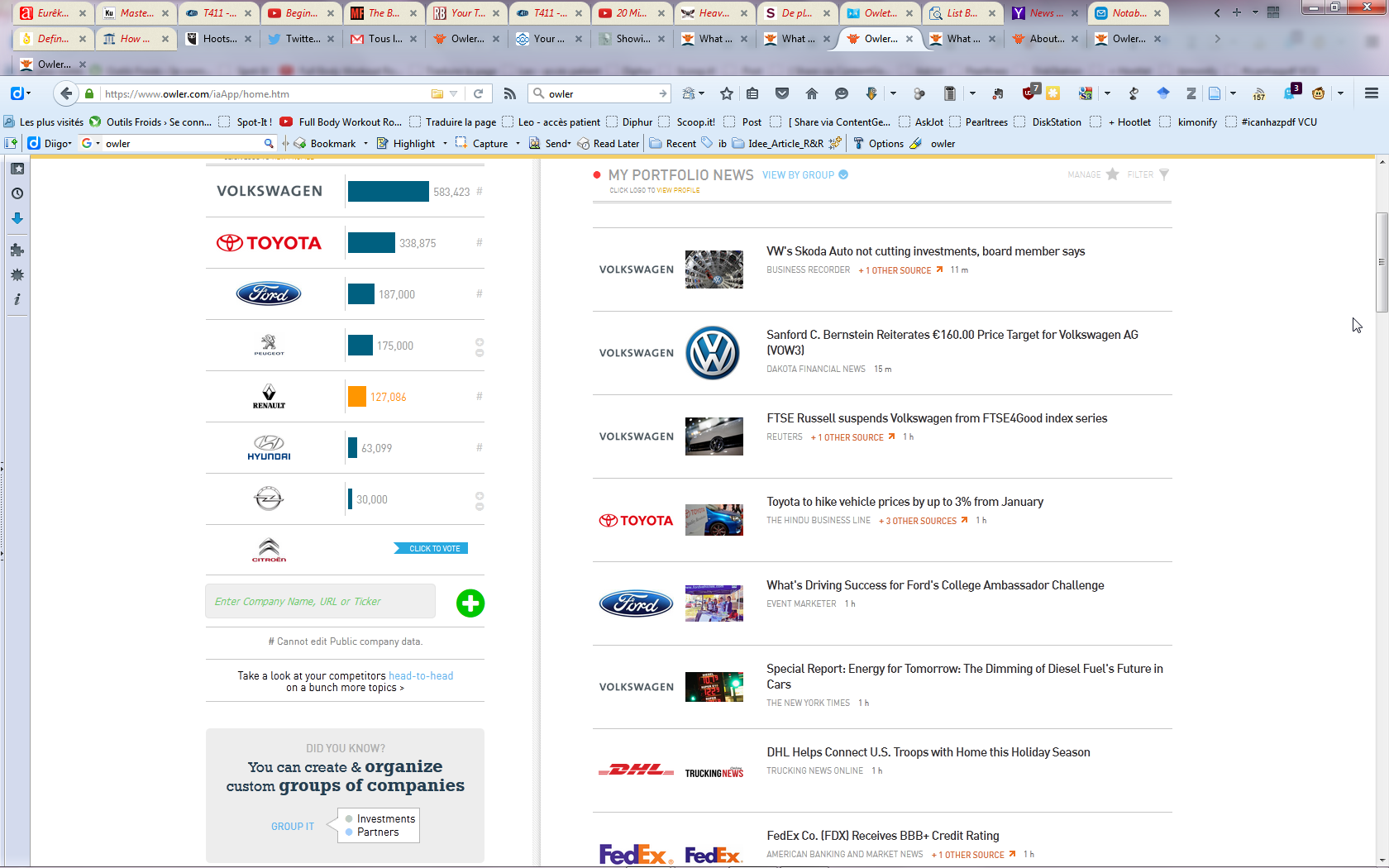Switch to the Hoots... tab
Image resolution: width=1389 pixels, height=868 pixels.
point(219,39)
